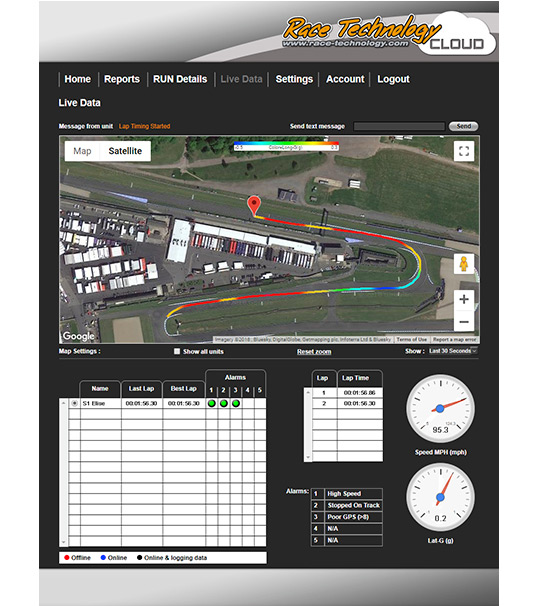
Task: Click the Lat-G gauge
Action: pos(440,497)
